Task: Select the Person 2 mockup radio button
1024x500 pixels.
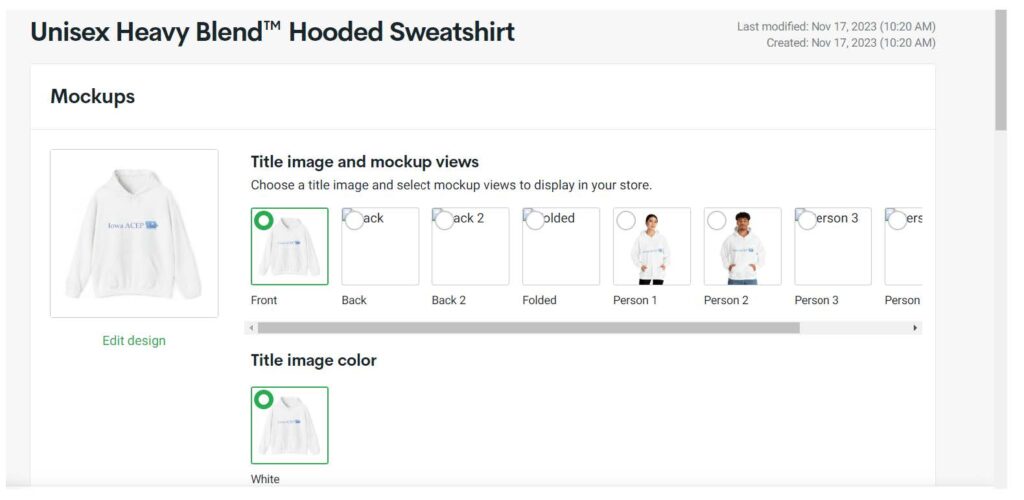Action: (x=717, y=220)
